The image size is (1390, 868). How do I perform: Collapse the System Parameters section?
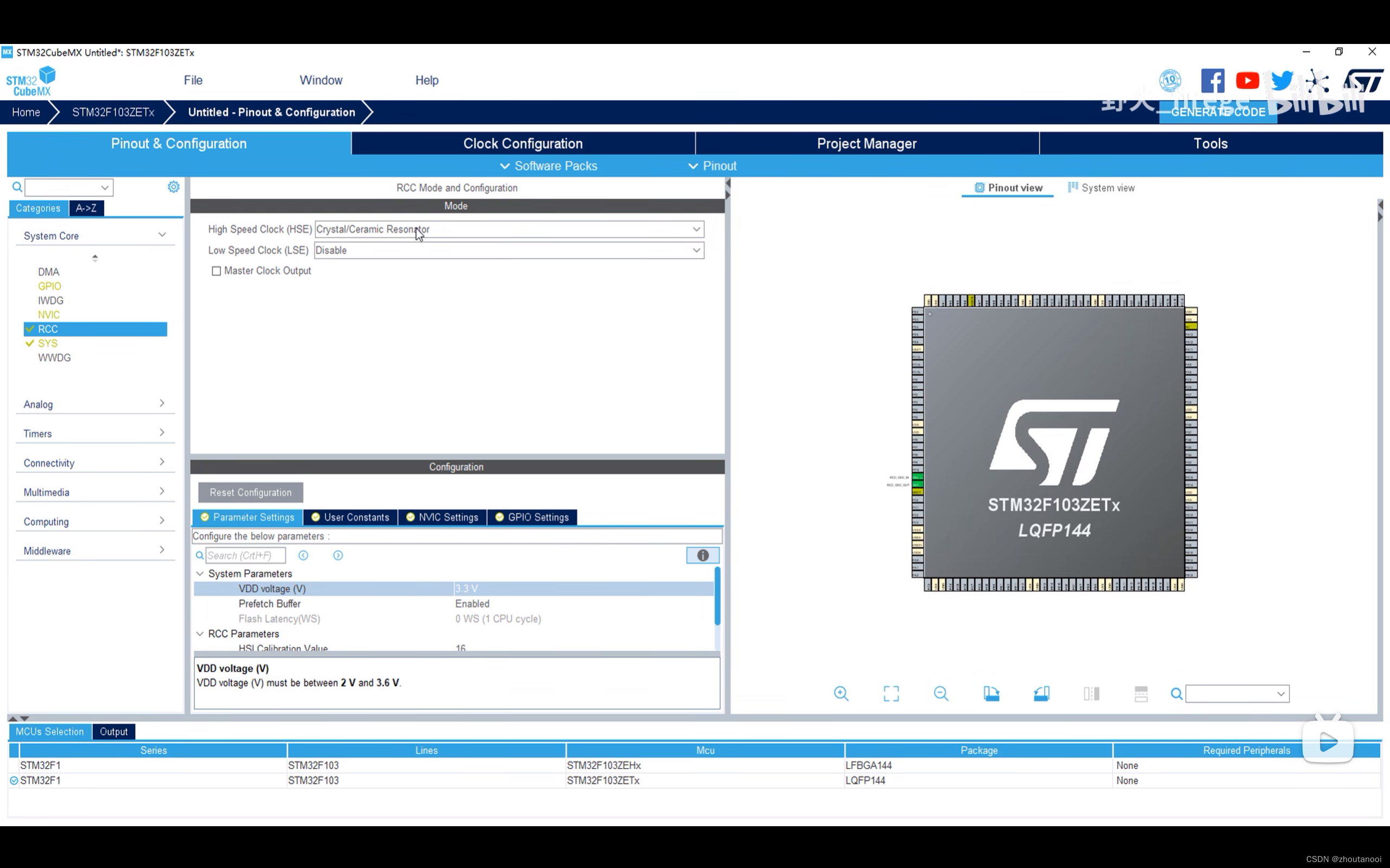point(201,573)
